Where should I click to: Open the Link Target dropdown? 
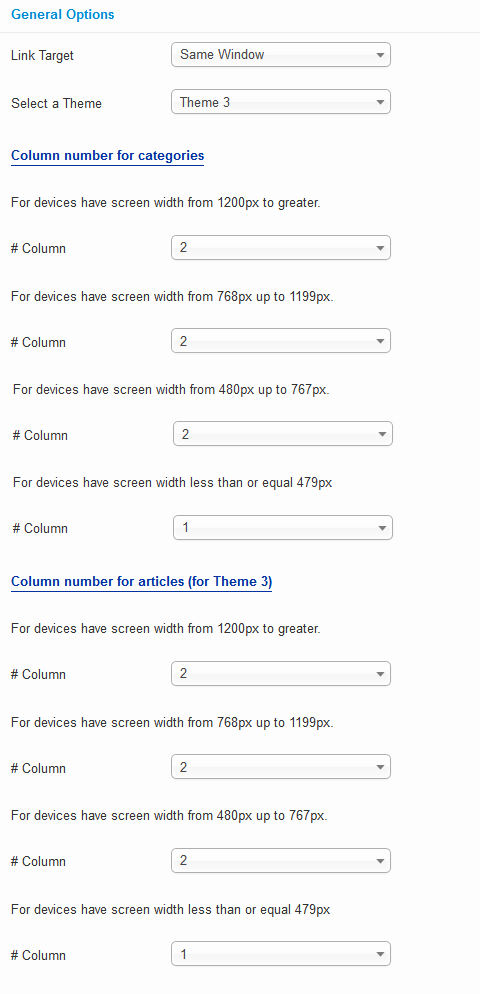coord(281,55)
